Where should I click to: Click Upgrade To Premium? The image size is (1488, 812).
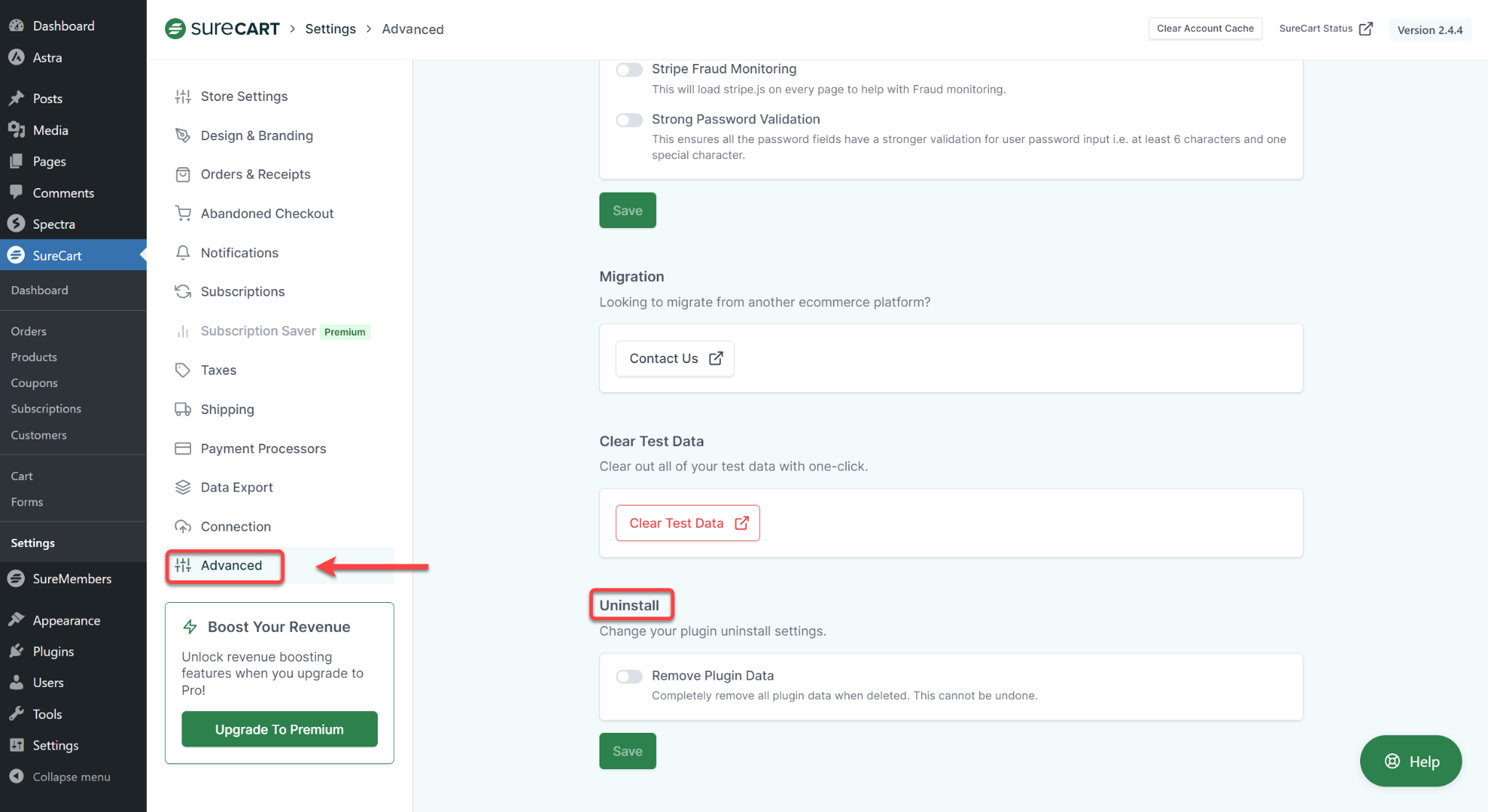(279, 729)
